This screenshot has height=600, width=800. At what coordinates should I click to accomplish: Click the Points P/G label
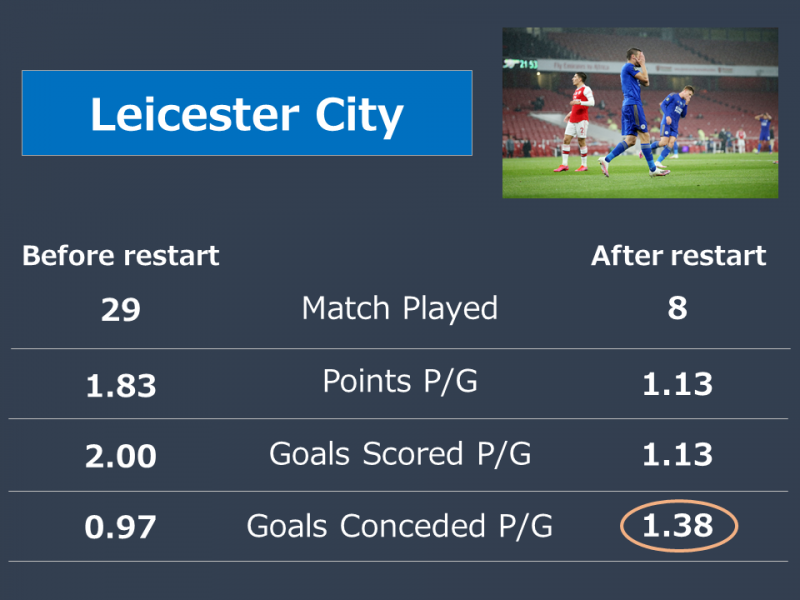(400, 381)
